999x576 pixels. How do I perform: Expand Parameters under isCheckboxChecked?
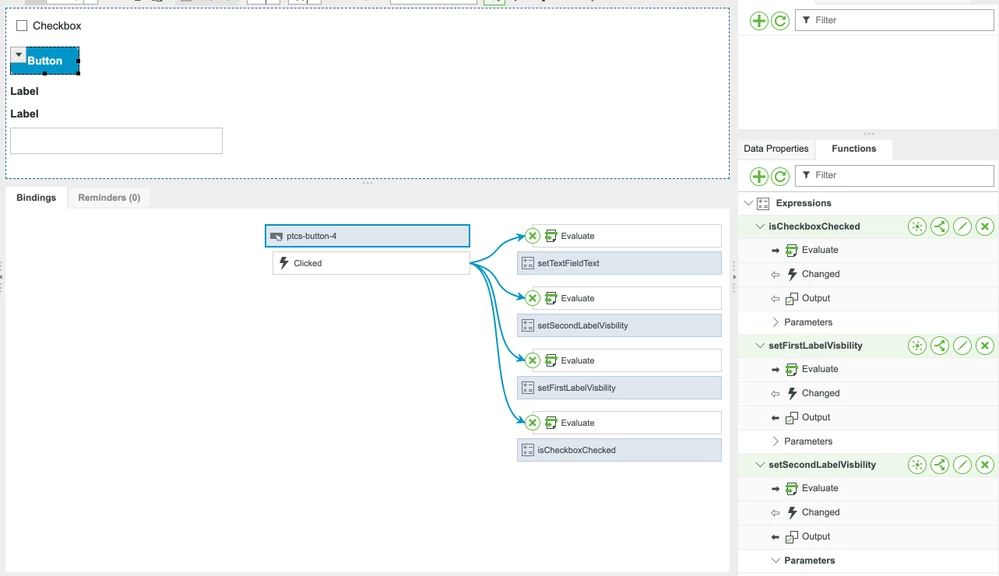tap(775, 322)
